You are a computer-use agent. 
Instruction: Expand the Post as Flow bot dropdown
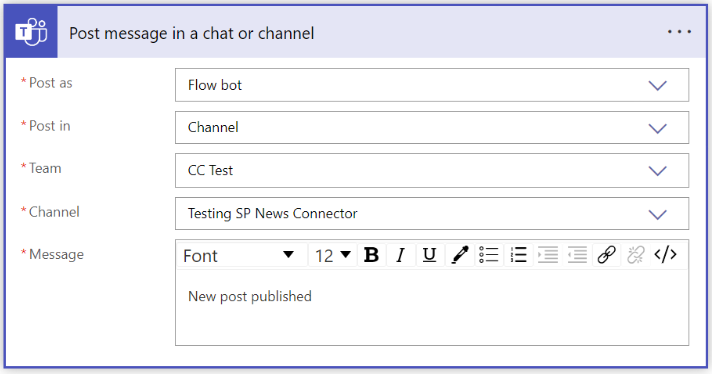point(432,85)
